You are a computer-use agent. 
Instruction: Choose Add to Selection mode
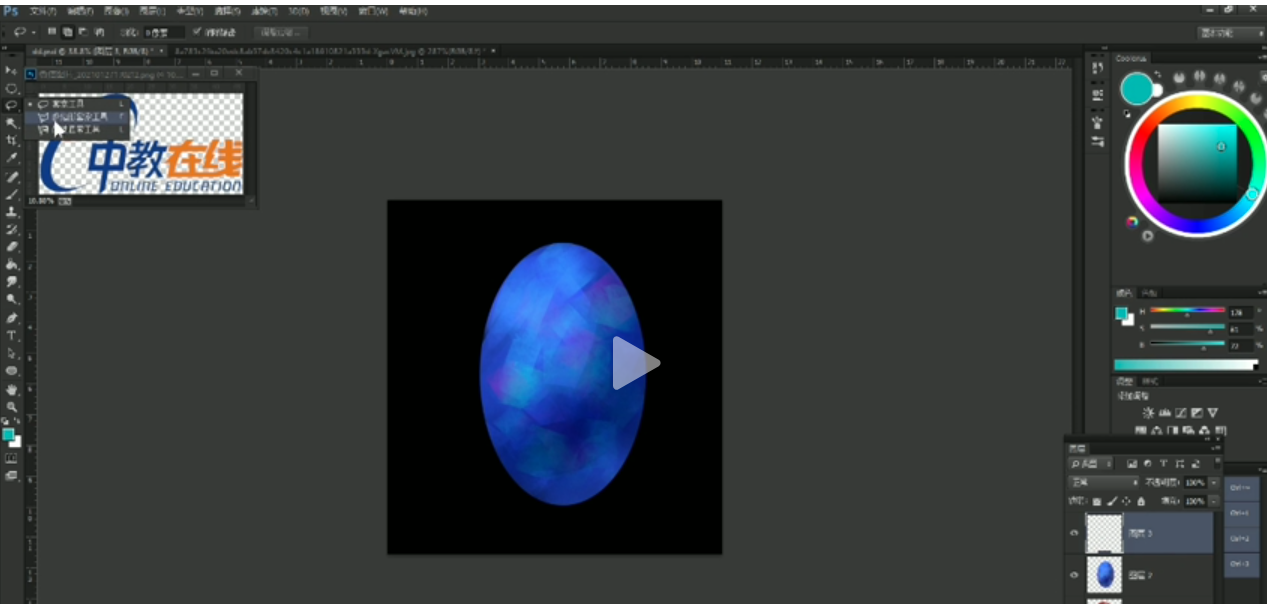click(x=67, y=32)
